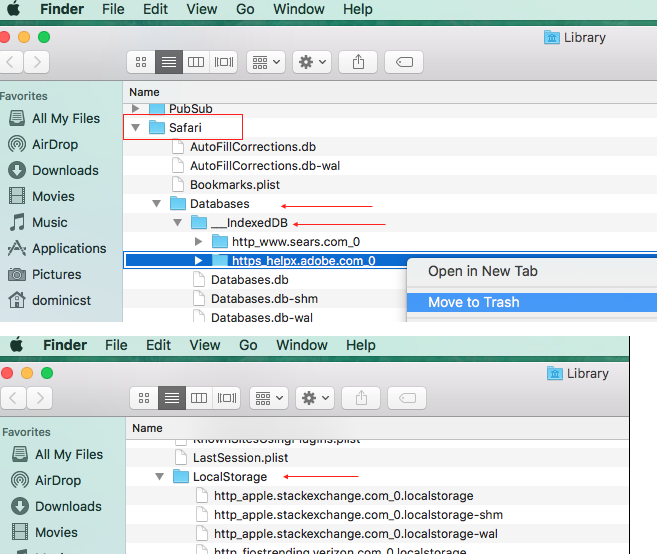This screenshot has width=657, height=554.
Task: Click Share button in top window toolbar
Action: (358, 62)
